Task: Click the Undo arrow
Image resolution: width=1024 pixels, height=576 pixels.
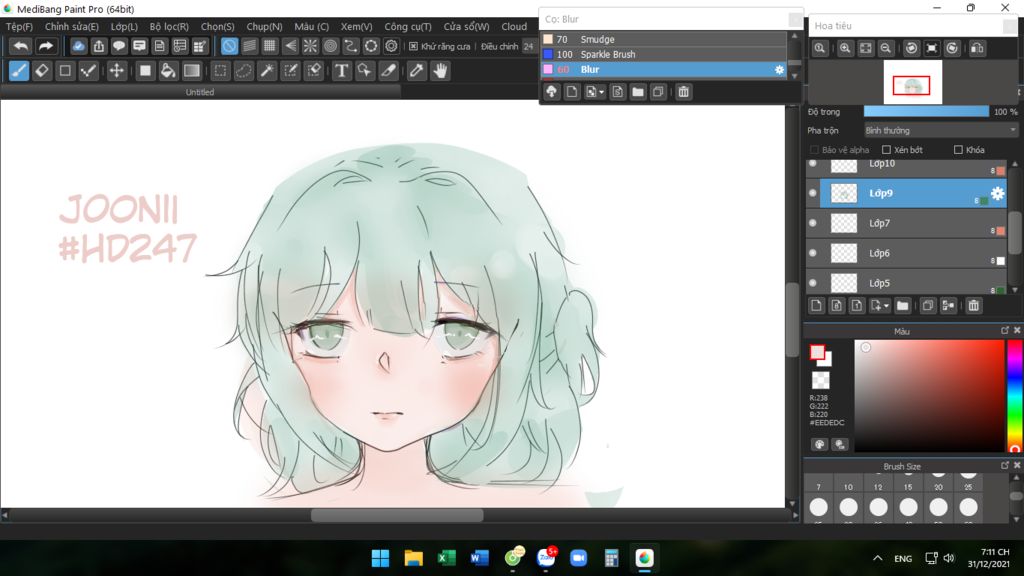Action: coord(21,46)
